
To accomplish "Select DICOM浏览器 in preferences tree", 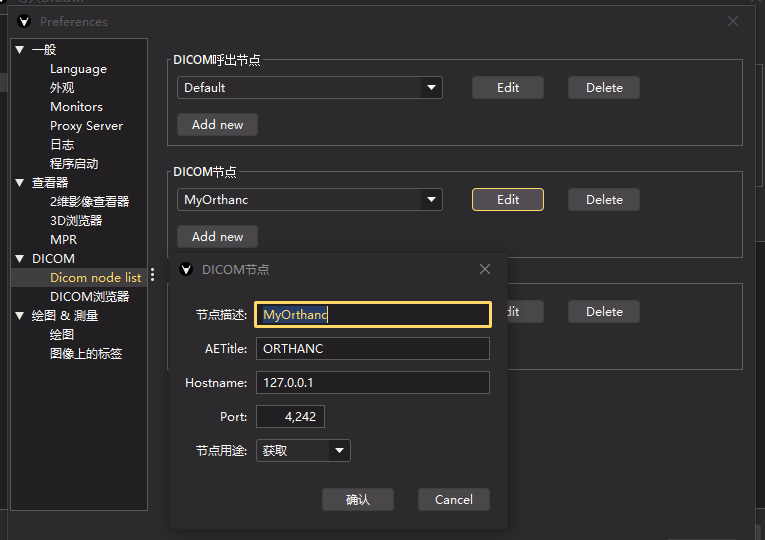I will [x=90, y=297].
